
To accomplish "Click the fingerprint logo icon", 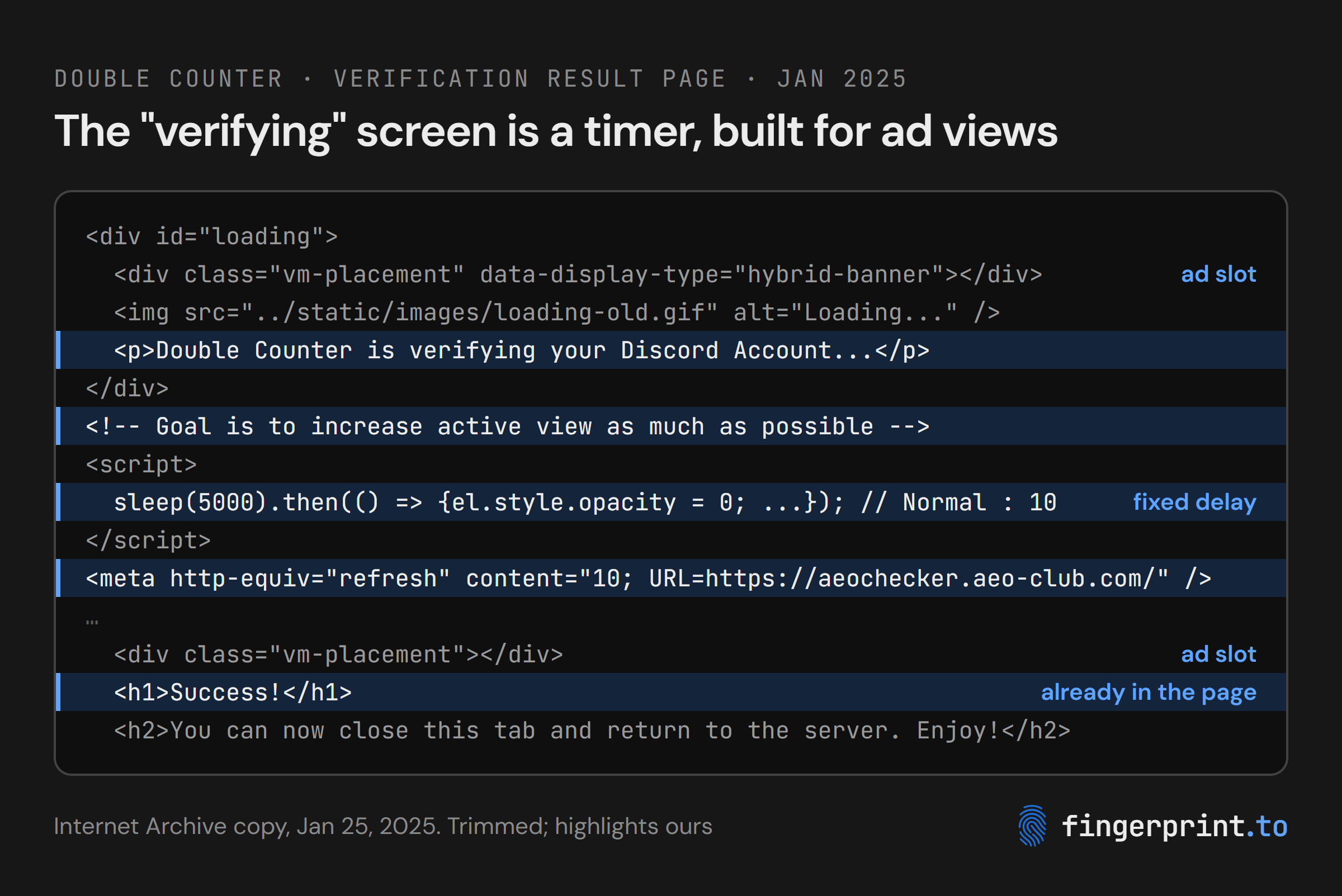I will [1032, 826].
